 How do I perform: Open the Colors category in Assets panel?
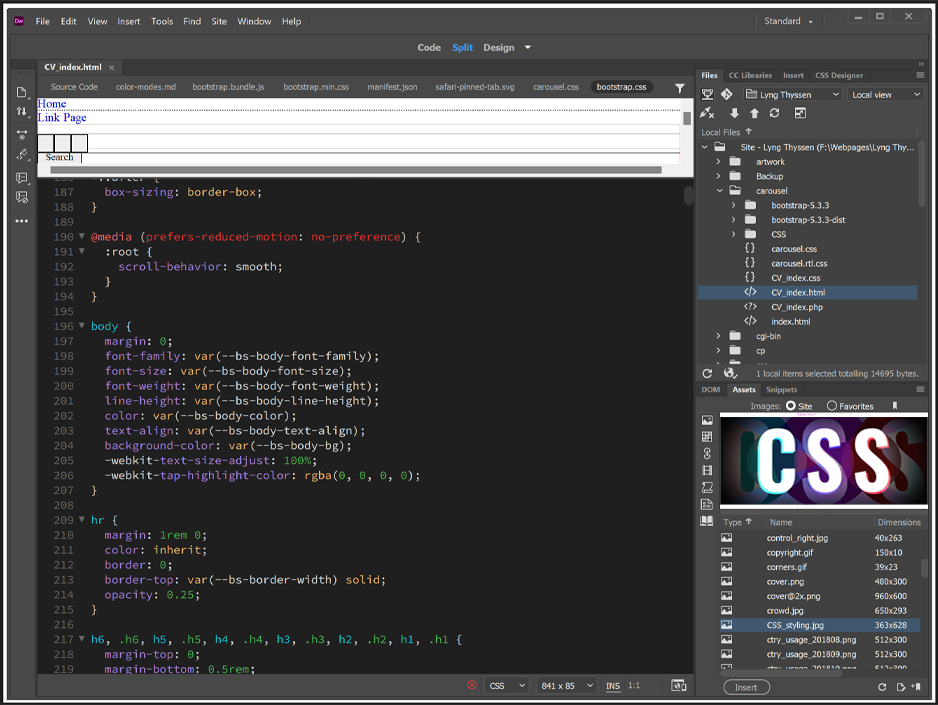707,437
